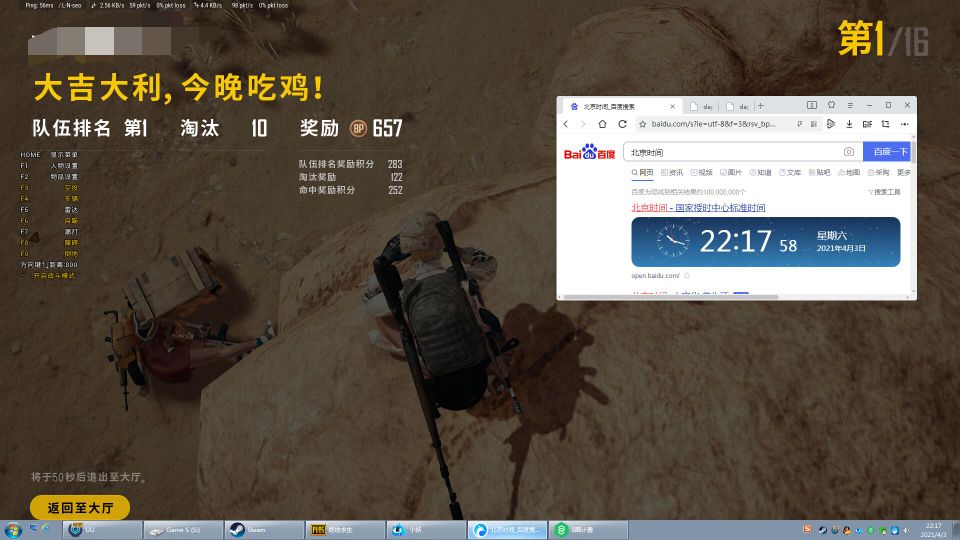Click the 返回至大厅 return to lobby button
Image resolution: width=960 pixels, height=540 pixels.
pyautogui.click(x=80, y=508)
